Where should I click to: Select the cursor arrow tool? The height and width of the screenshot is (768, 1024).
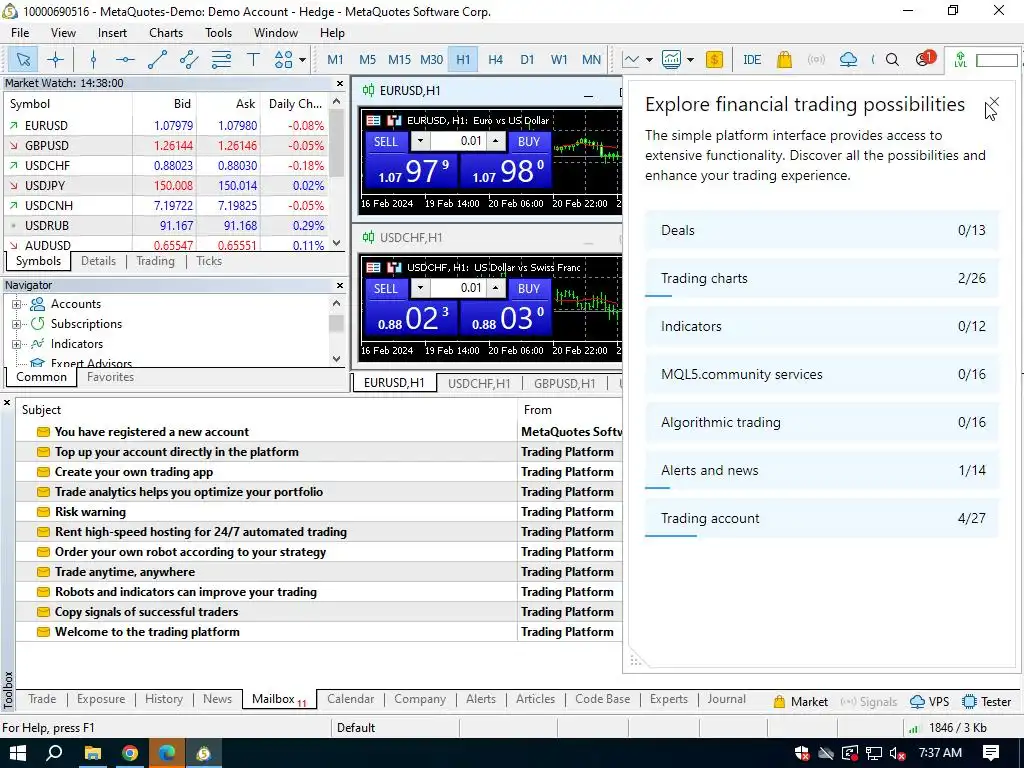(x=23, y=60)
